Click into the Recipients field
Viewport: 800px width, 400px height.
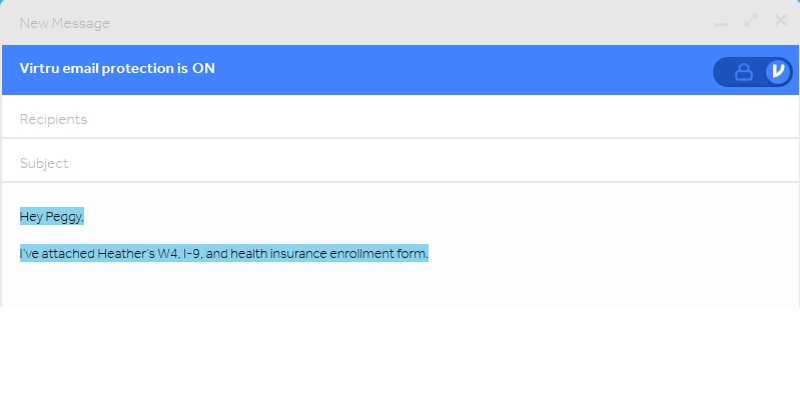pyautogui.click(x=400, y=119)
